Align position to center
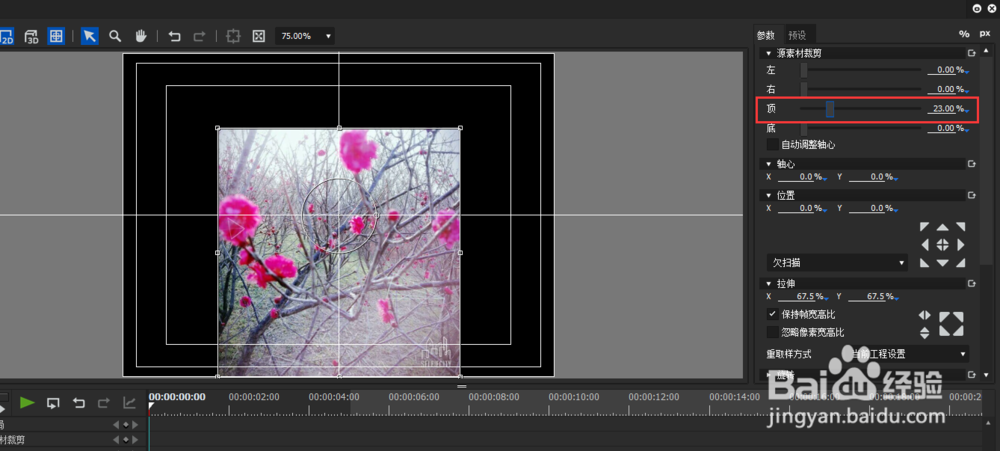This screenshot has width=1000, height=451. 942,245
